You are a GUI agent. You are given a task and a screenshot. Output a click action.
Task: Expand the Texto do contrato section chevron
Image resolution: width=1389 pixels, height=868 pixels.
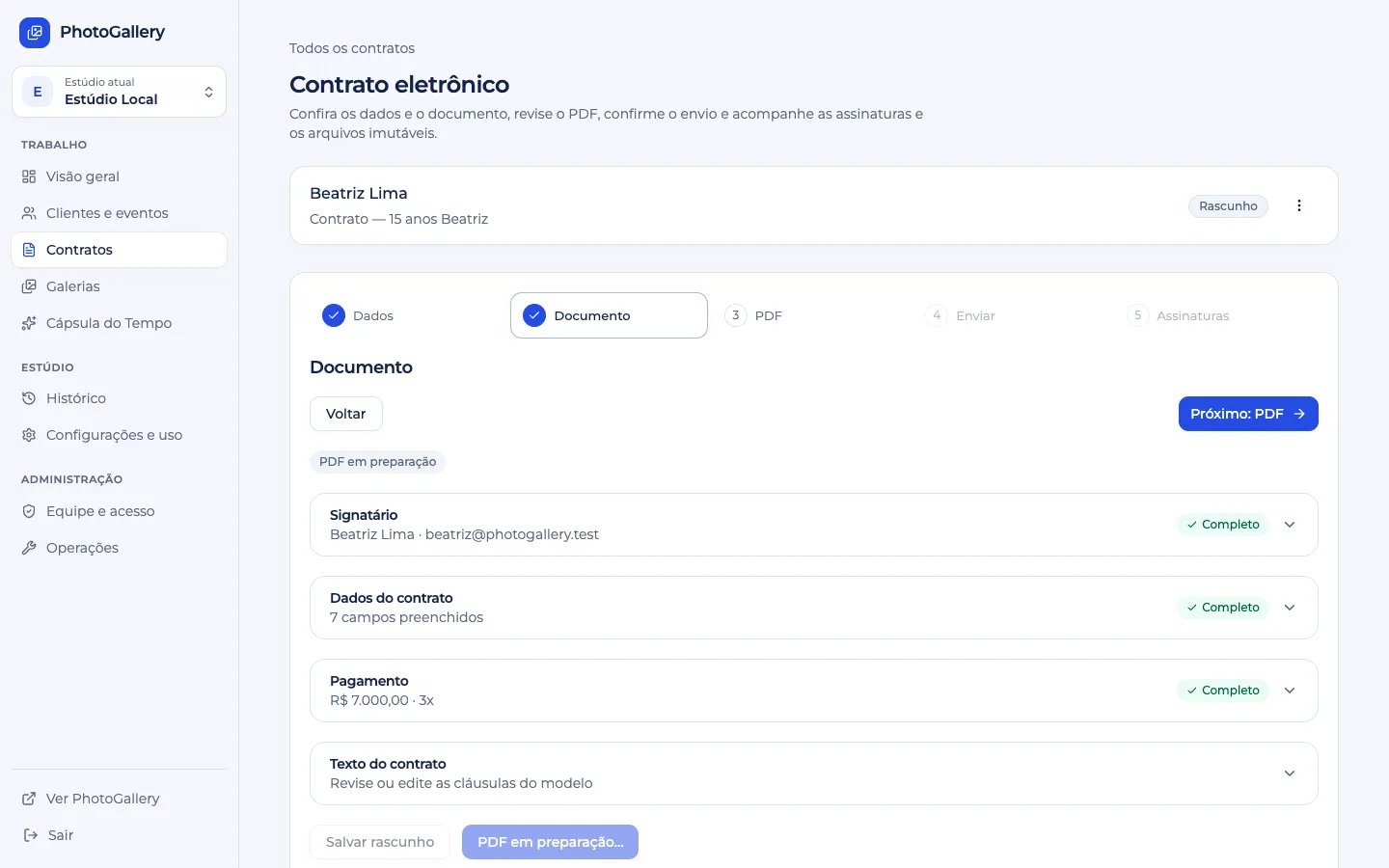click(x=1290, y=773)
